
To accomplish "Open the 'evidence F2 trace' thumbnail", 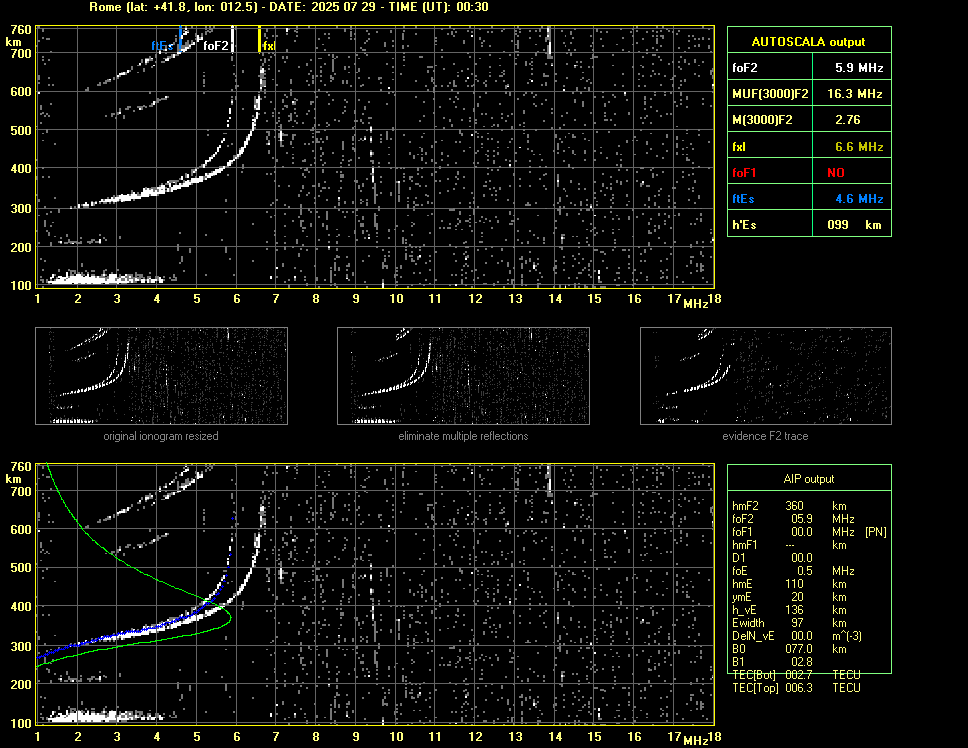I will click(766, 376).
